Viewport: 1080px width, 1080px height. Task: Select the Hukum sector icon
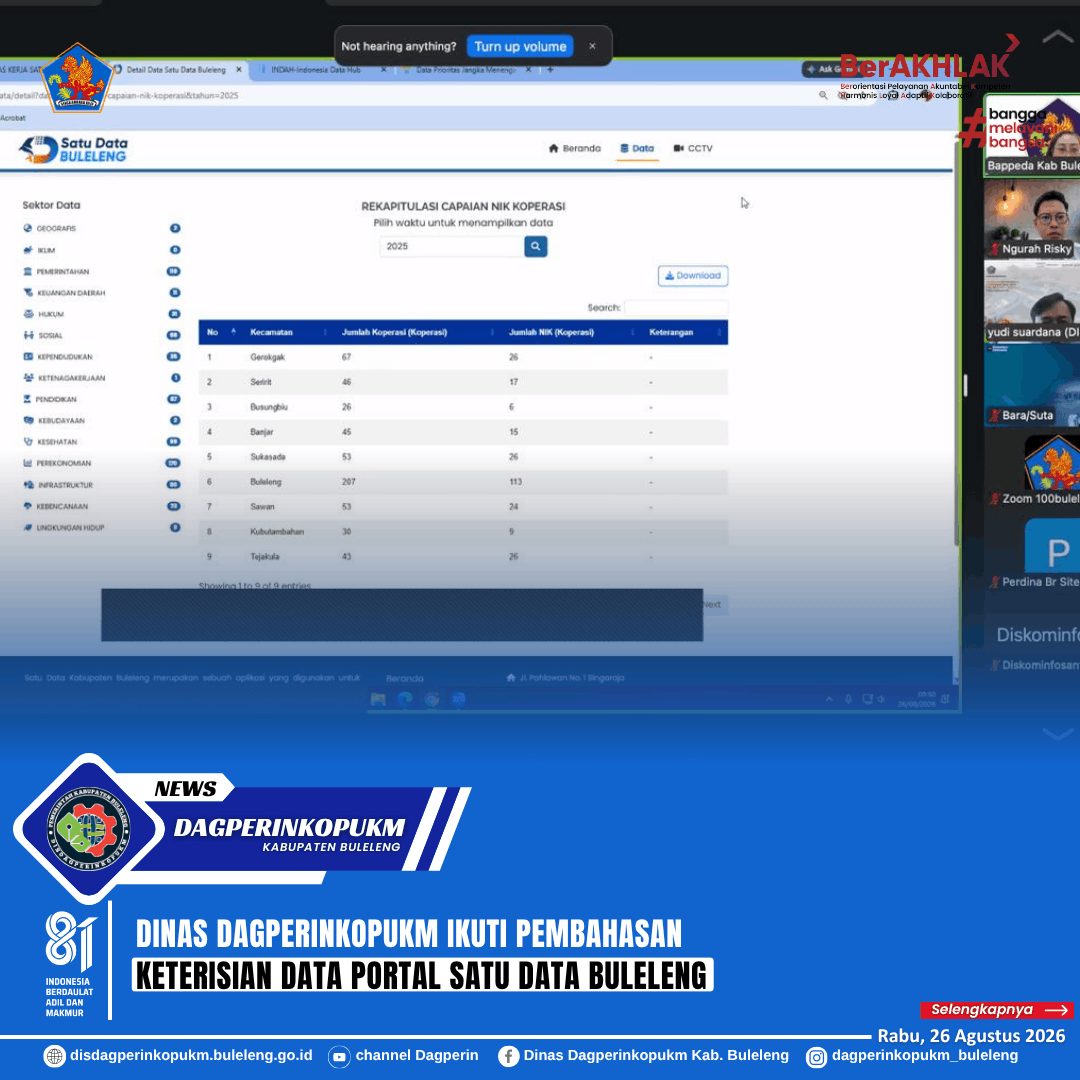[x=28, y=314]
